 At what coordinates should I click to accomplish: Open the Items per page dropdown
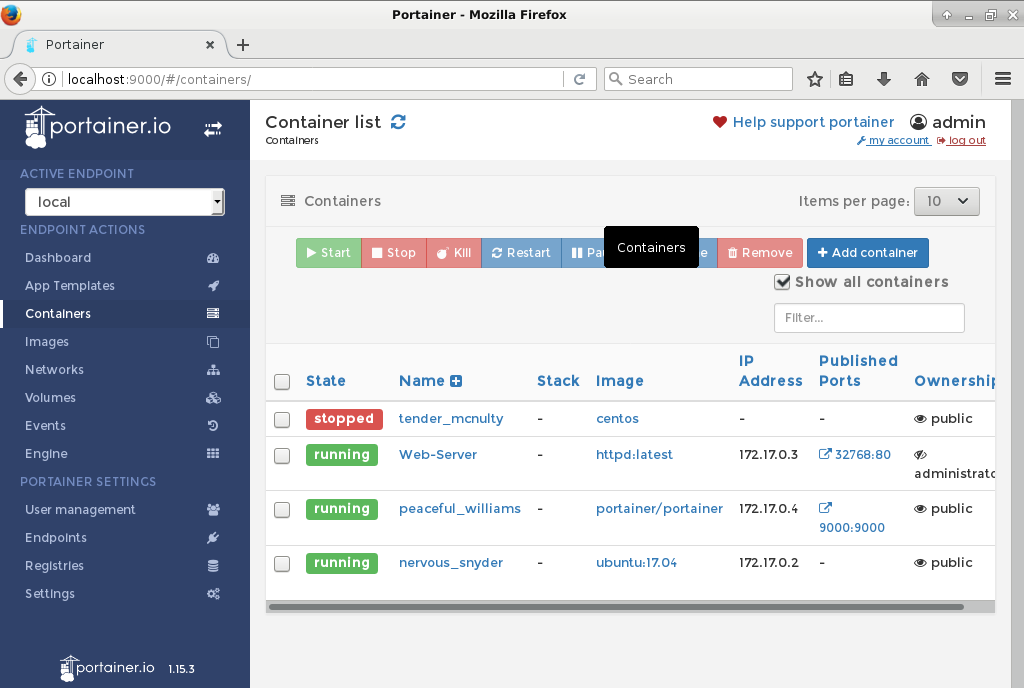[x=947, y=201]
